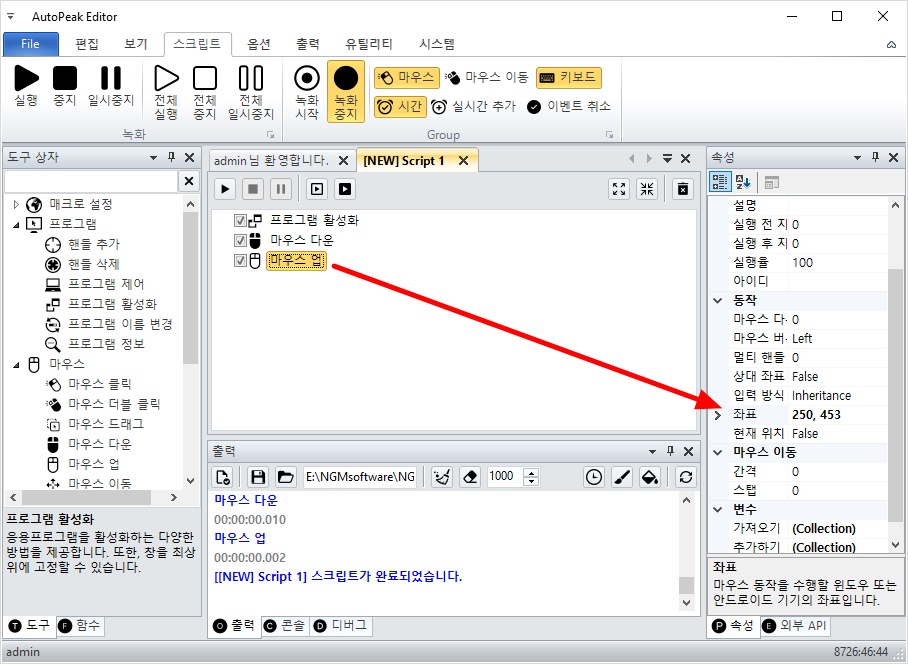
Task: Click stop icon in script editor toolbar
Action: click(253, 189)
